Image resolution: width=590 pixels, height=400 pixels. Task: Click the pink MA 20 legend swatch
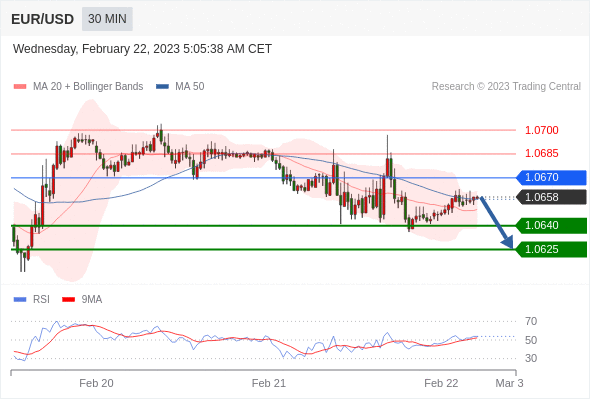click(20, 87)
